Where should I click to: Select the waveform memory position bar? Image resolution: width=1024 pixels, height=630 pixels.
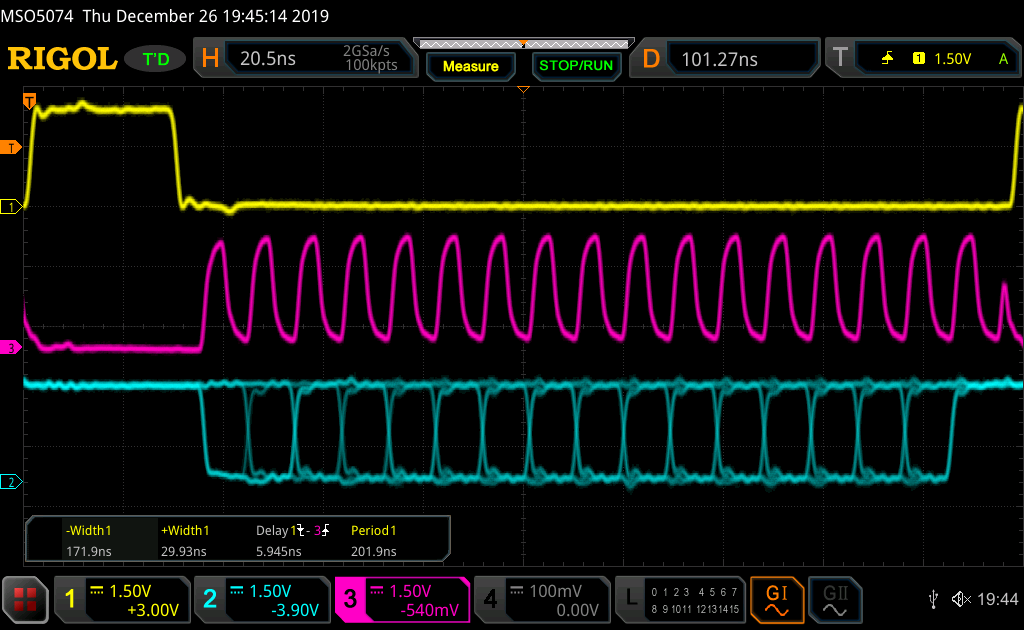pyautogui.click(x=524, y=44)
